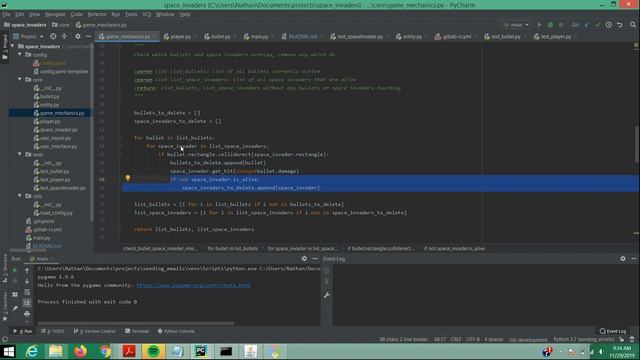Toggle the Project tool window stripe button
640x360 pixels.
4,47
